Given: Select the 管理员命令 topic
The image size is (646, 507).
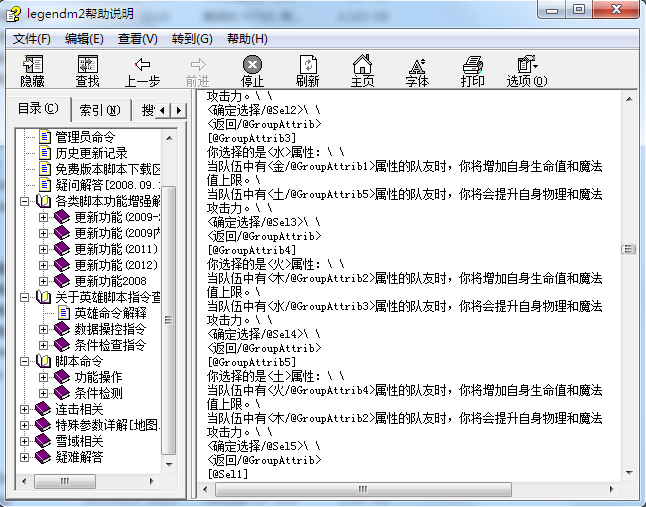Looking at the screenshot, I should (84, 137).
